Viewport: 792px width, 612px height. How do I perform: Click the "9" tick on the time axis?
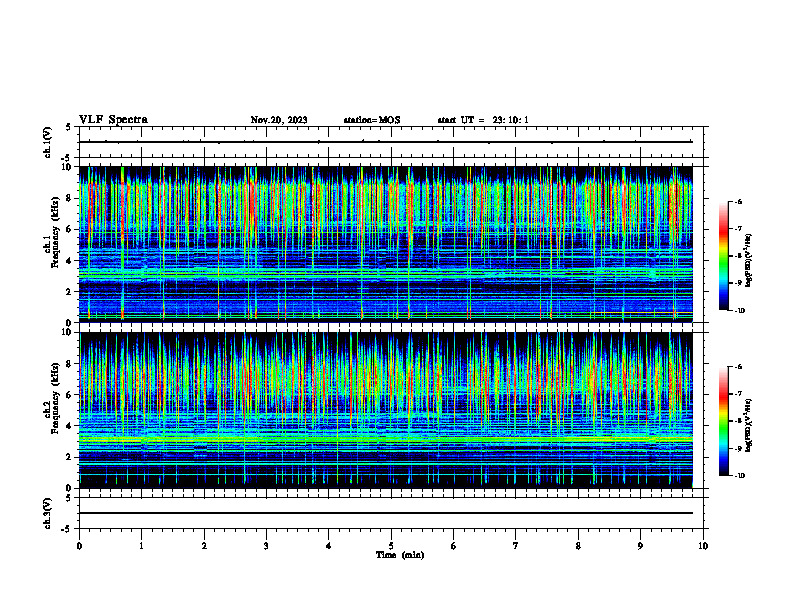[x=640, y=546]
